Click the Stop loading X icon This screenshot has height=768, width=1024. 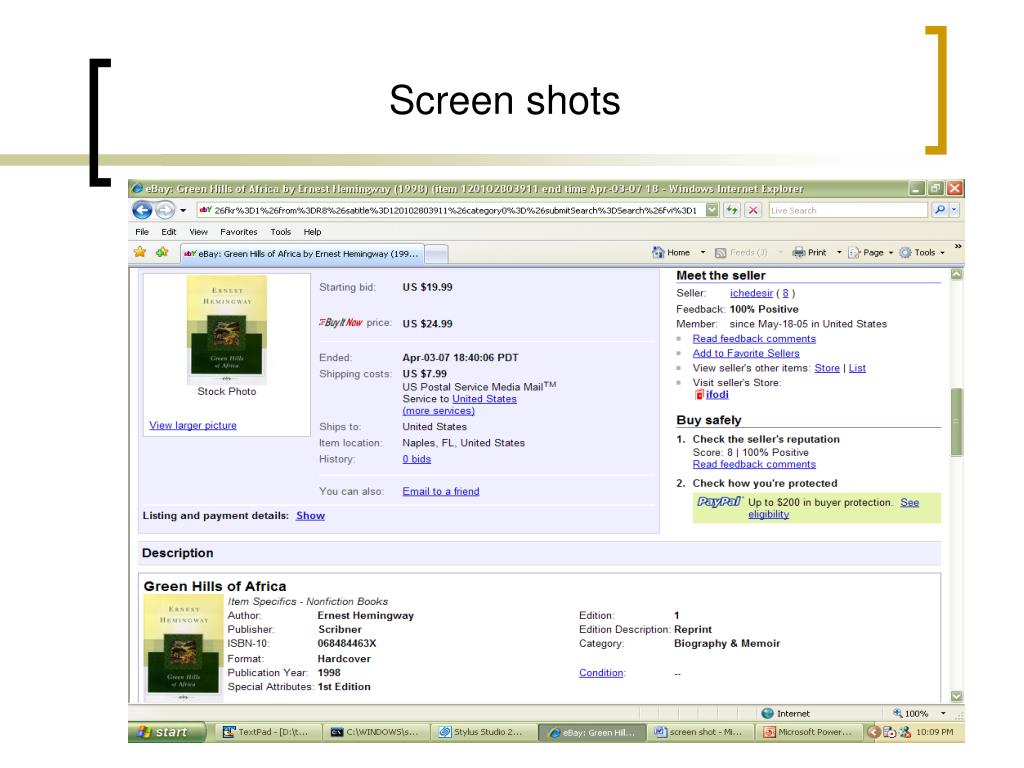[753, 210]
